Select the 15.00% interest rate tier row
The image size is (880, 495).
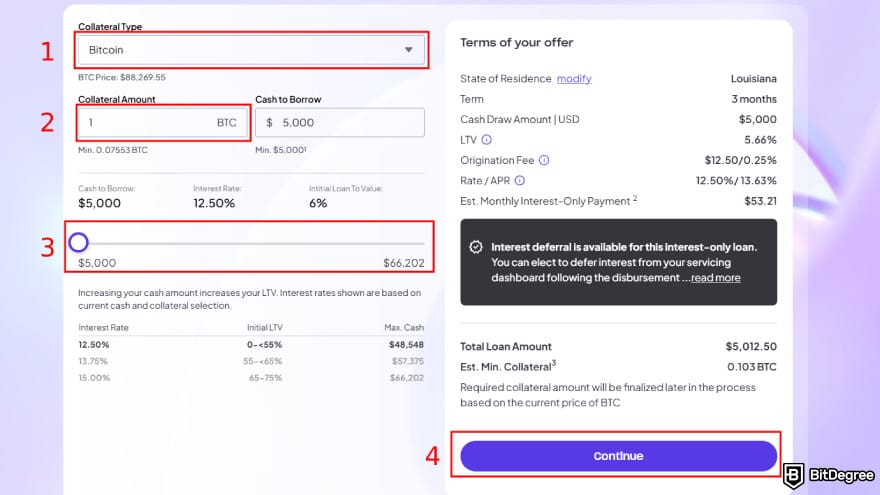(250, 378)
